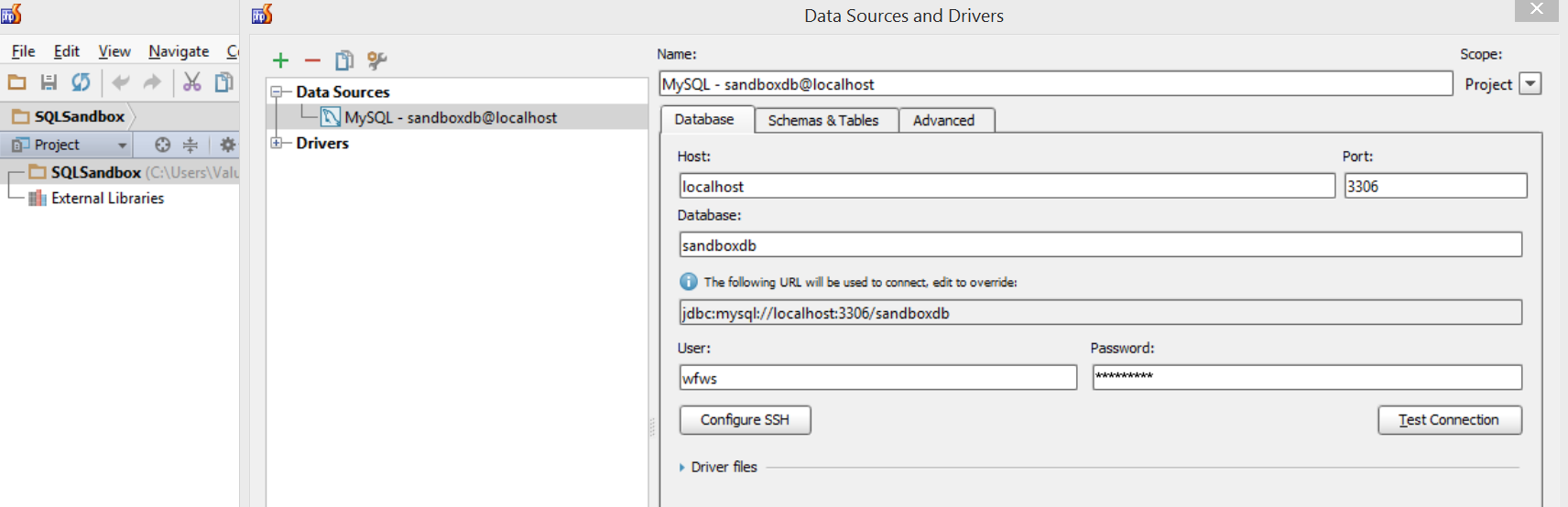Open Project panel settings gear
The width and height of the screenshot is (1568, 507).
[227, 145]
